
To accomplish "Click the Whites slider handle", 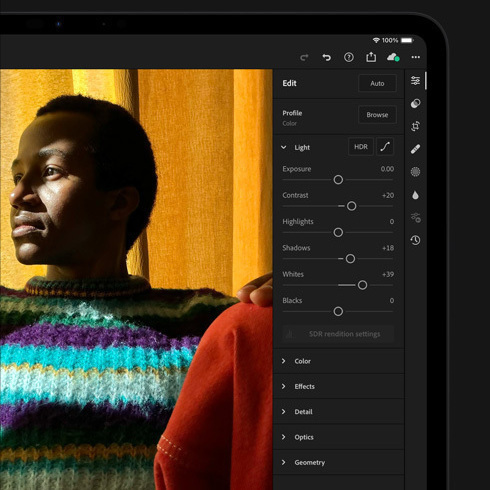I will pos(362,285).
